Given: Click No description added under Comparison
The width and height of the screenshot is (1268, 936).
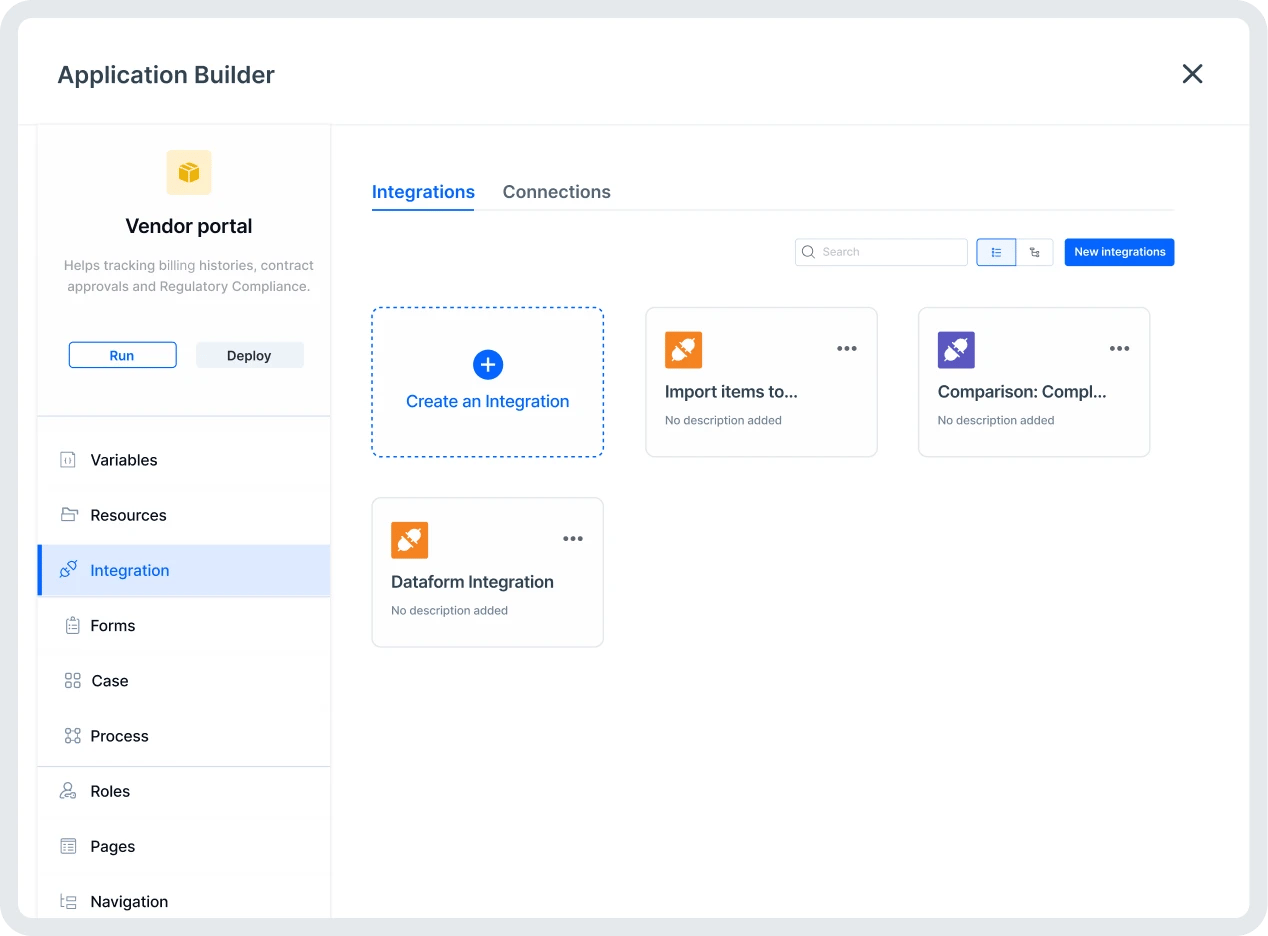Looking at the screenshot, I should coord(996,420).
